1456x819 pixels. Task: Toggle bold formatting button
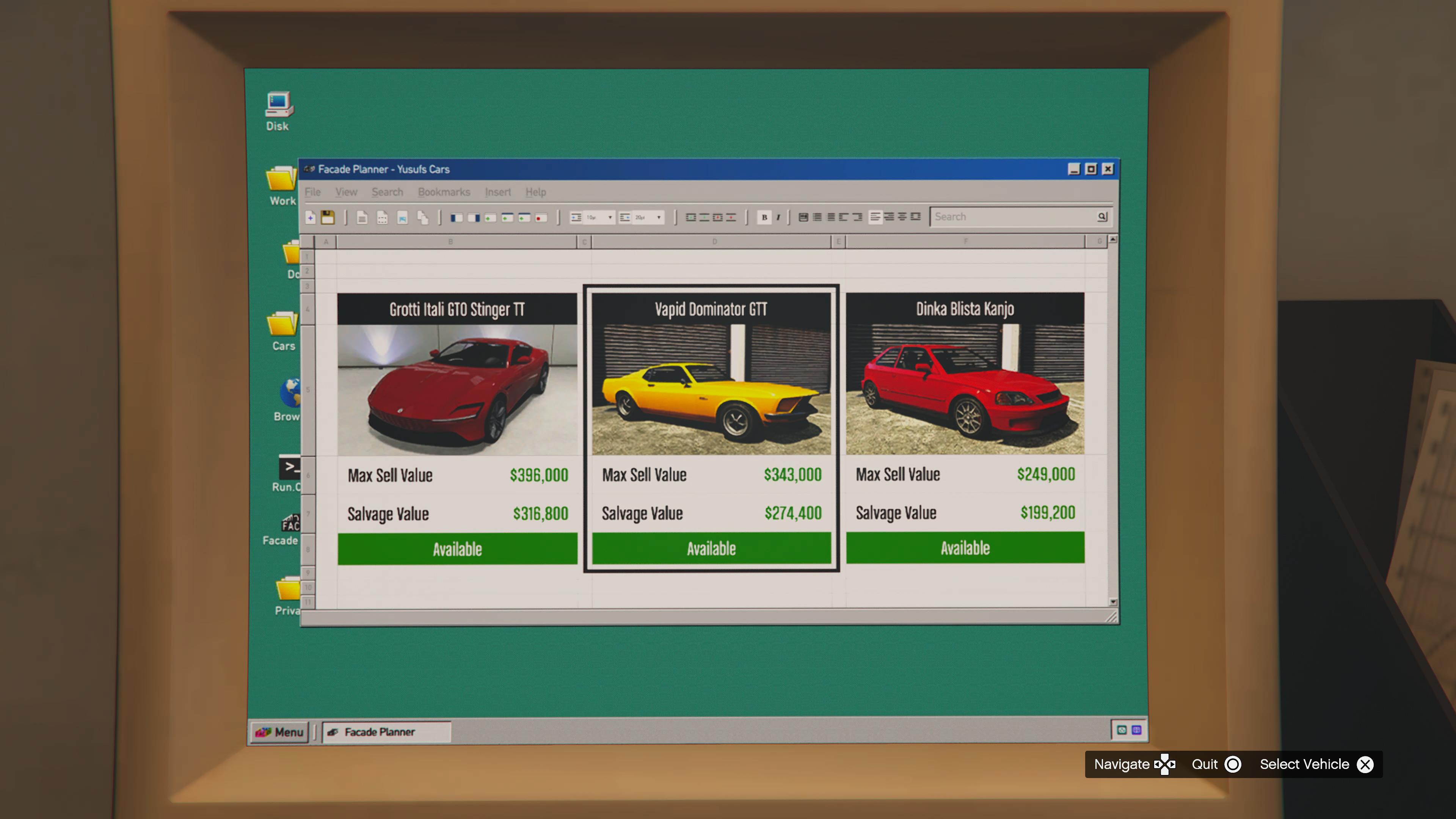click(764, 218)
